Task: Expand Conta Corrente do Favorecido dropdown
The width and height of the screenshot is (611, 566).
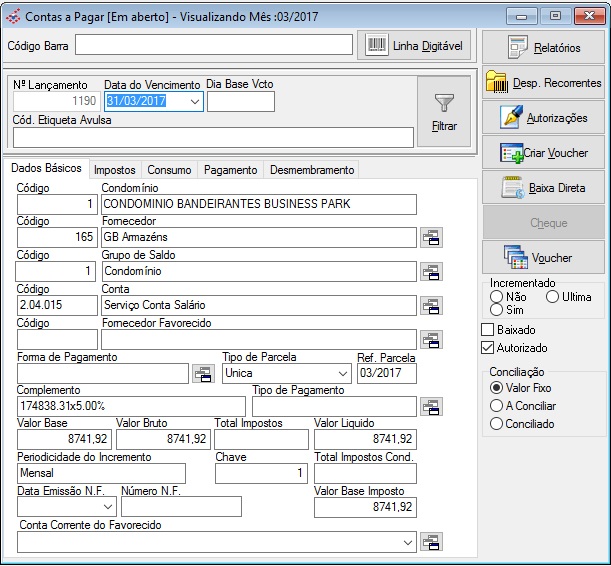Action: [x=407, y=542]
